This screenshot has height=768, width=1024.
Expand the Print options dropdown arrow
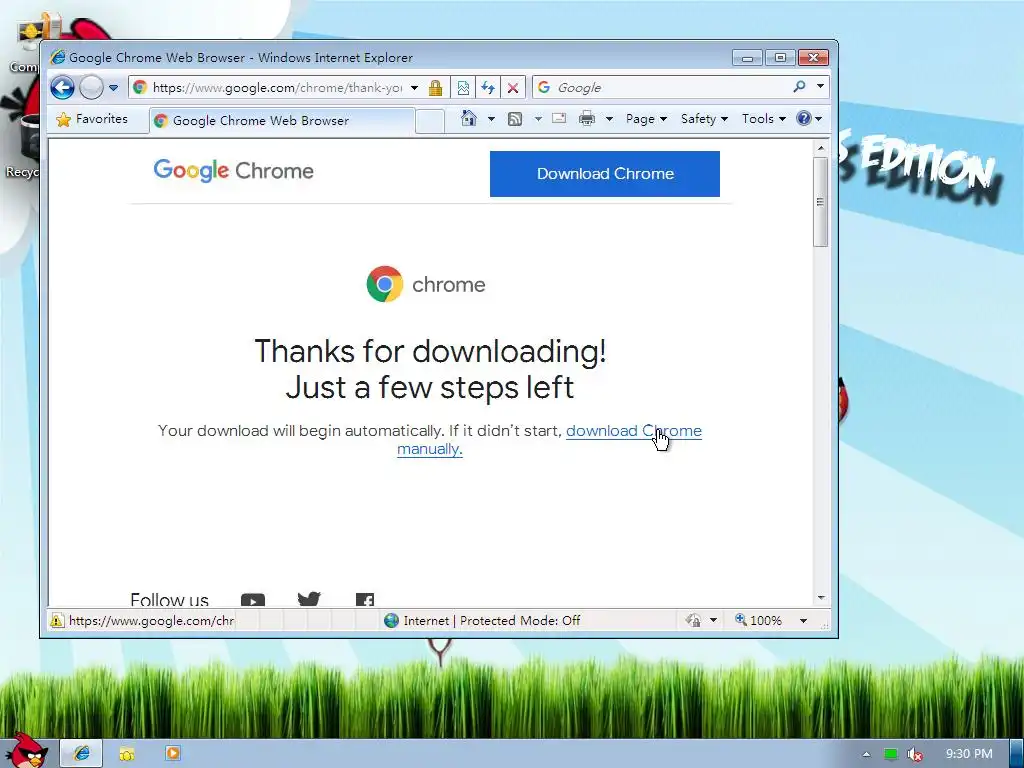[x=609, y=119]
